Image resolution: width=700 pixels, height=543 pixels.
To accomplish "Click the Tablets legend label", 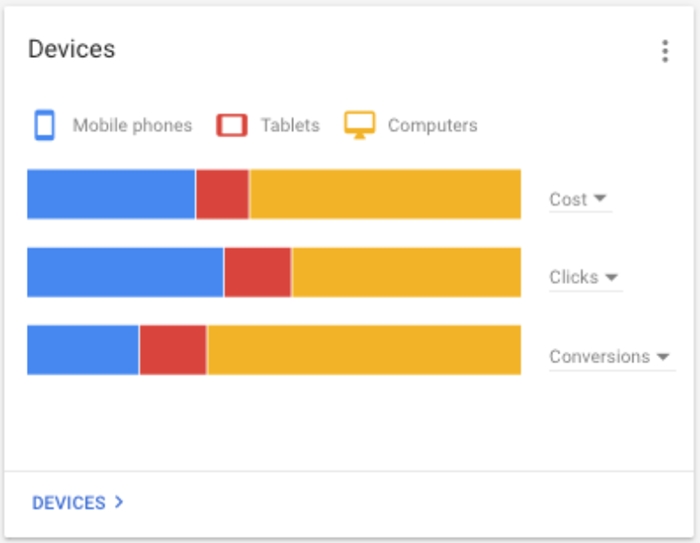I will pyautogui.click(x=290, y=125).
